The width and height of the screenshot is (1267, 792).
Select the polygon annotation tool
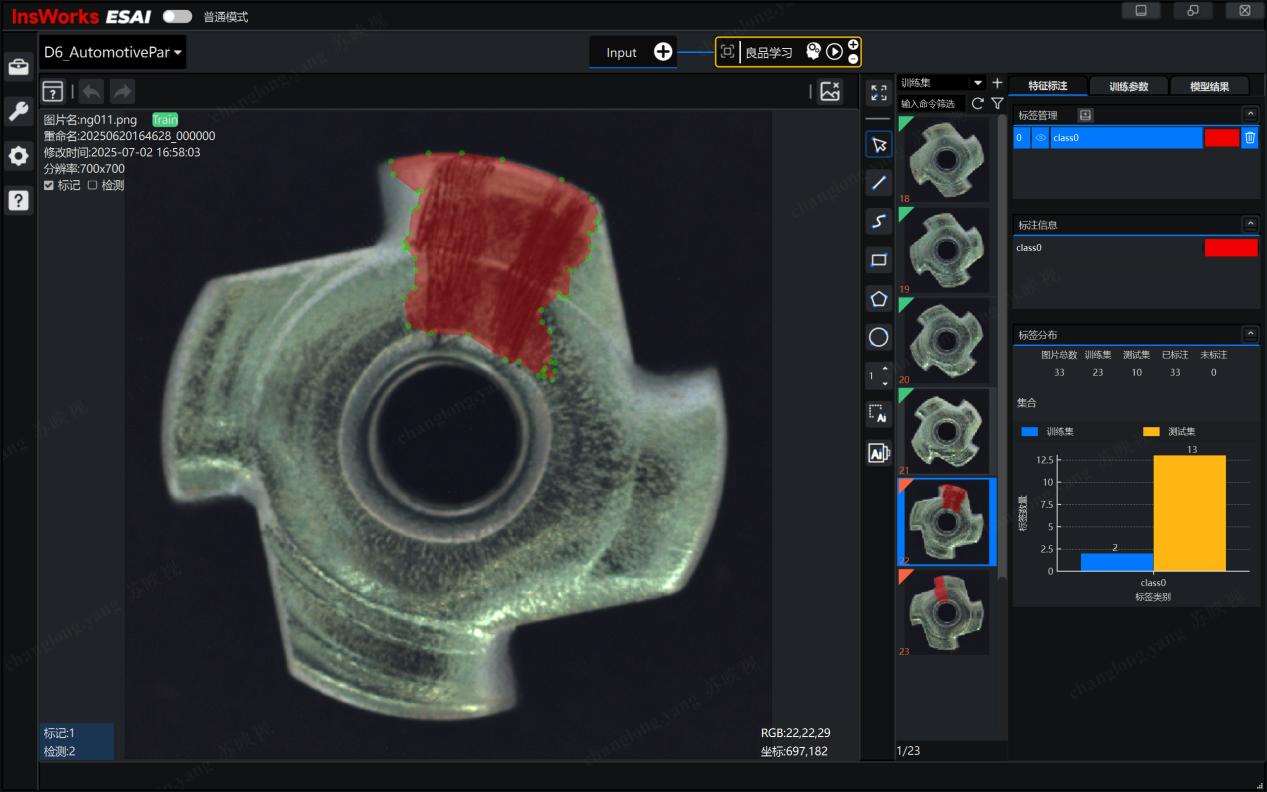878,298
